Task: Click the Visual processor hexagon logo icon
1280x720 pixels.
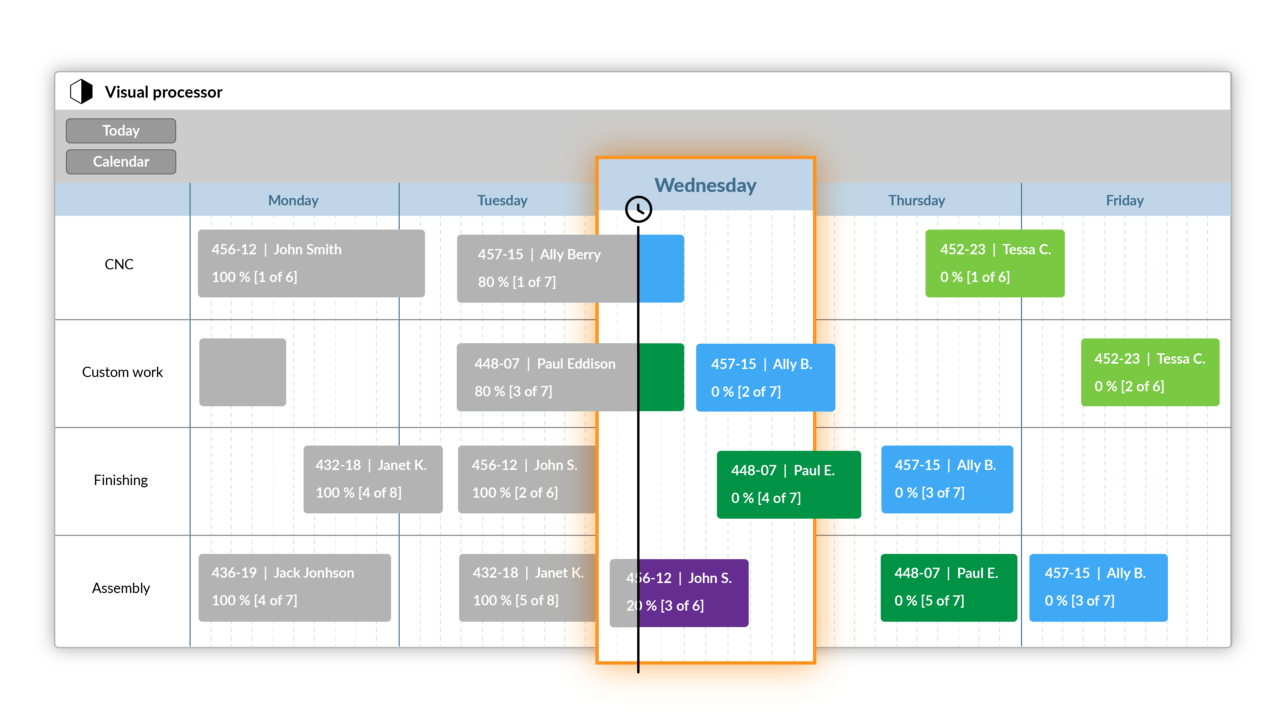Action: 81,92
